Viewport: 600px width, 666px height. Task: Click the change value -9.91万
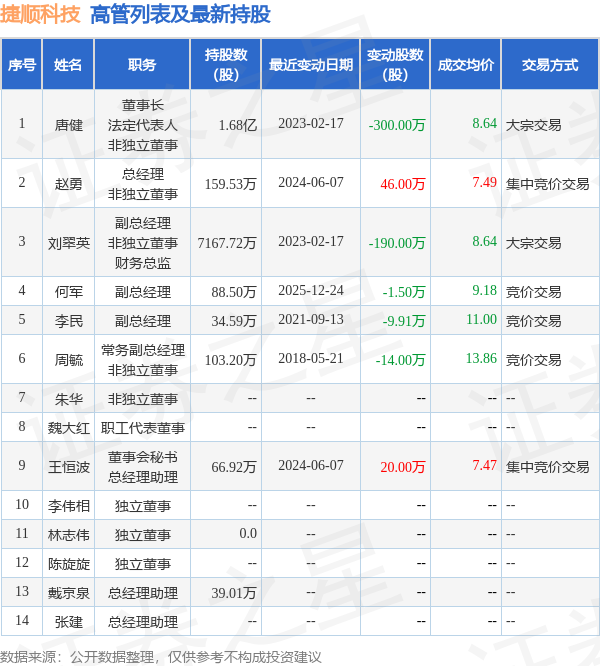point(403,321)
